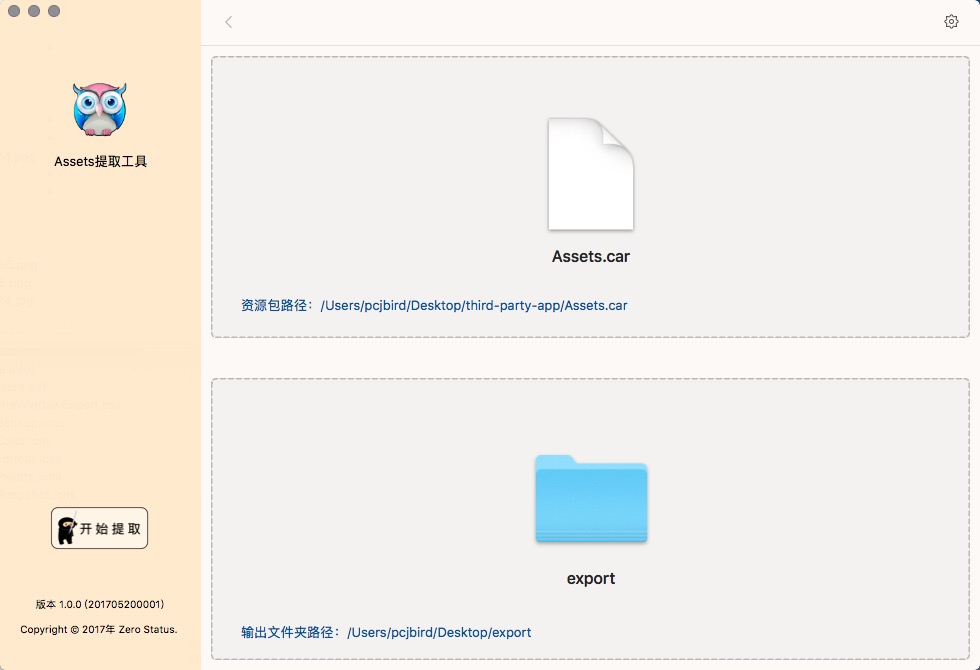Zoom the window with the third title-bar button
Image resolution: width=980 pixels, height=670 pixels.
[54, 11]
